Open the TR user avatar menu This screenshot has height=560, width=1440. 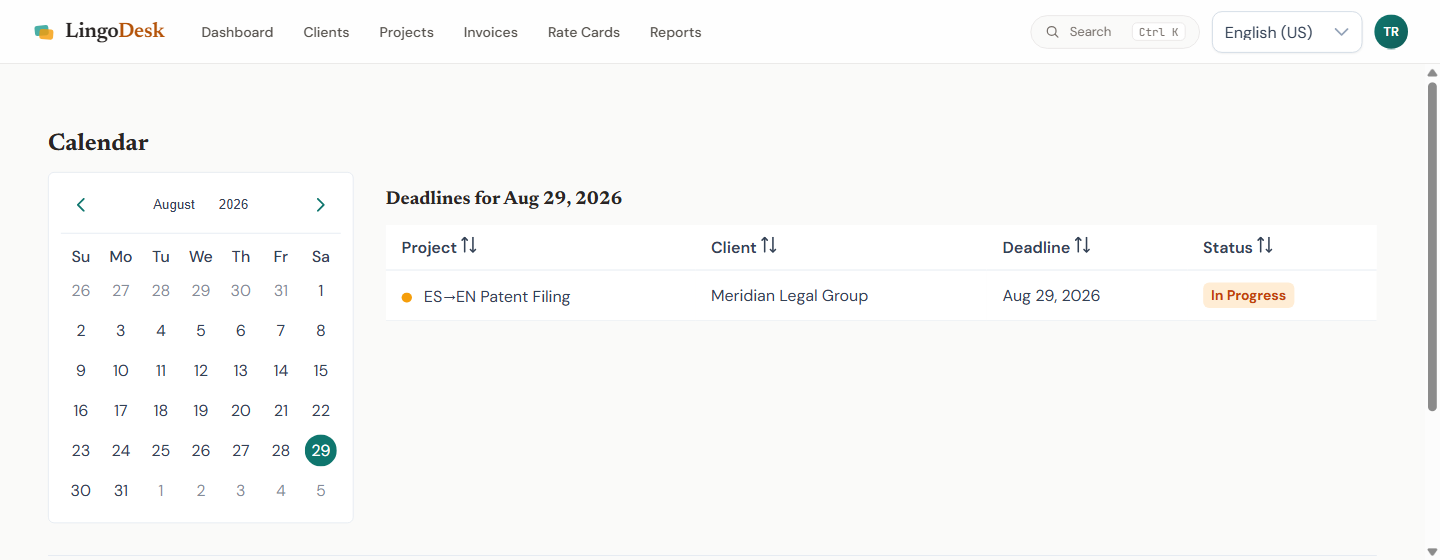point(1391,32)
